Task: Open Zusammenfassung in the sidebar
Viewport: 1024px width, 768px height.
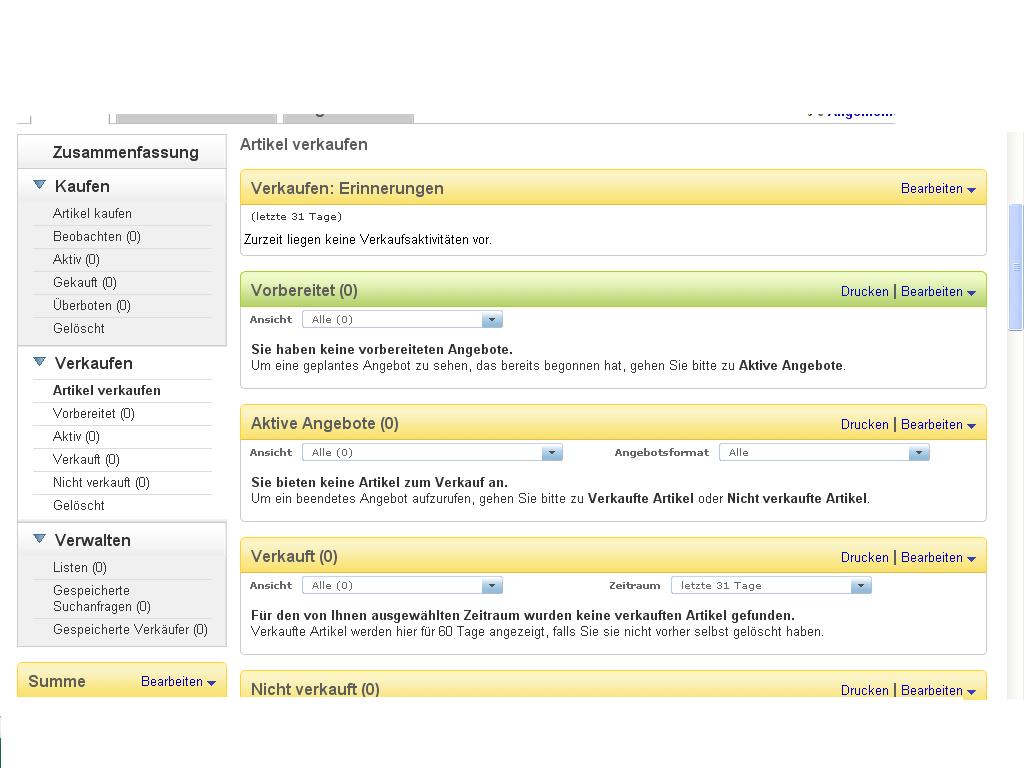Action: click(125, 152)
